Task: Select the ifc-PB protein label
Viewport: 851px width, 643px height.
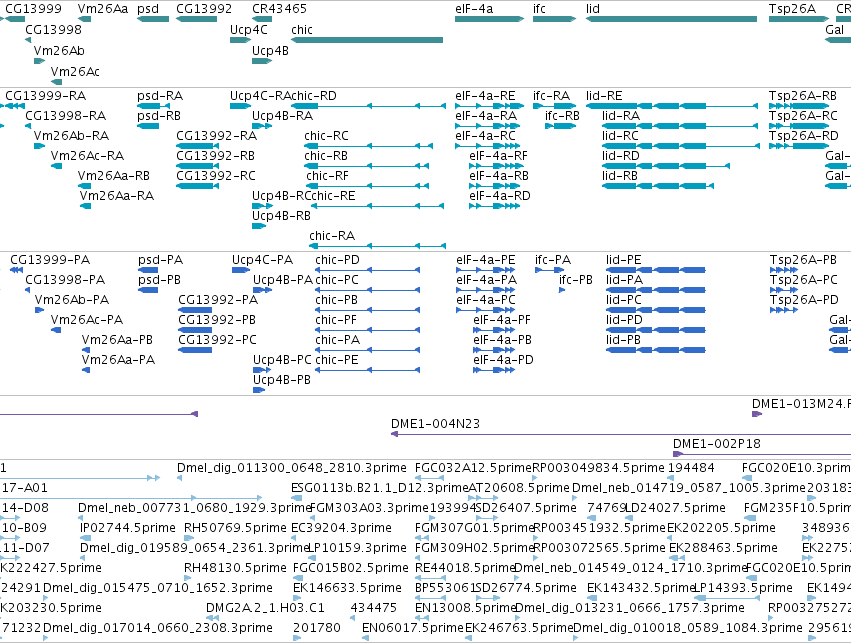Action: pos(576,280)
